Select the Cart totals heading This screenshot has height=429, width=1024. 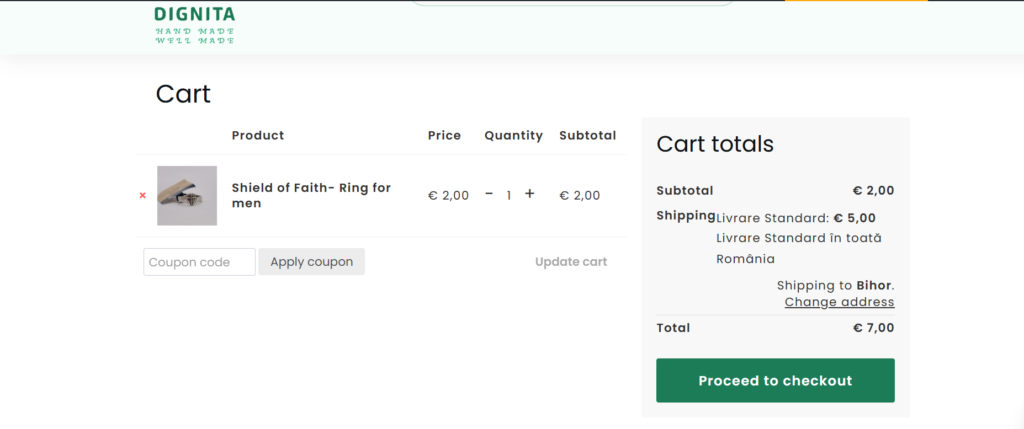[715, 144]
